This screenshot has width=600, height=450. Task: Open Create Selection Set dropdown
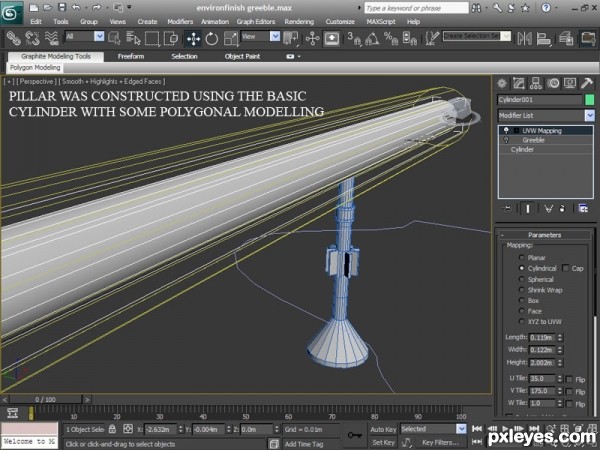click(x=506, y=36)
